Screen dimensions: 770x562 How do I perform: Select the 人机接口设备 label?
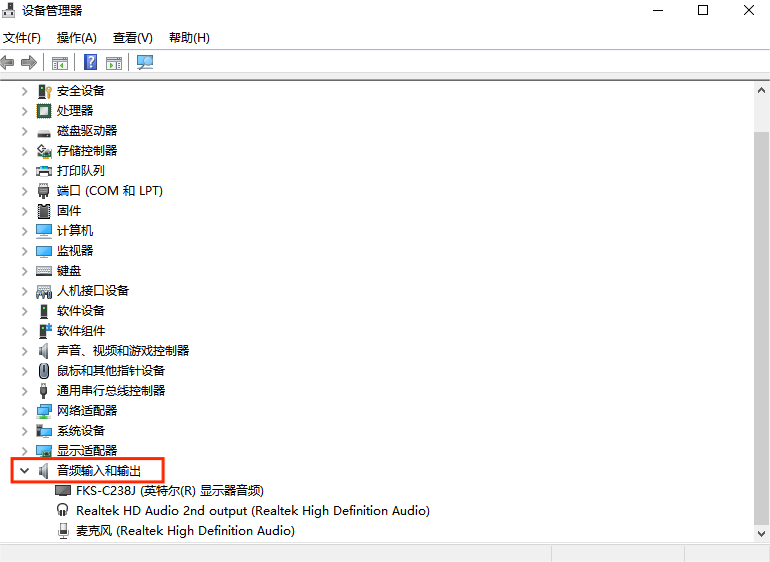(x=93, y=291)
